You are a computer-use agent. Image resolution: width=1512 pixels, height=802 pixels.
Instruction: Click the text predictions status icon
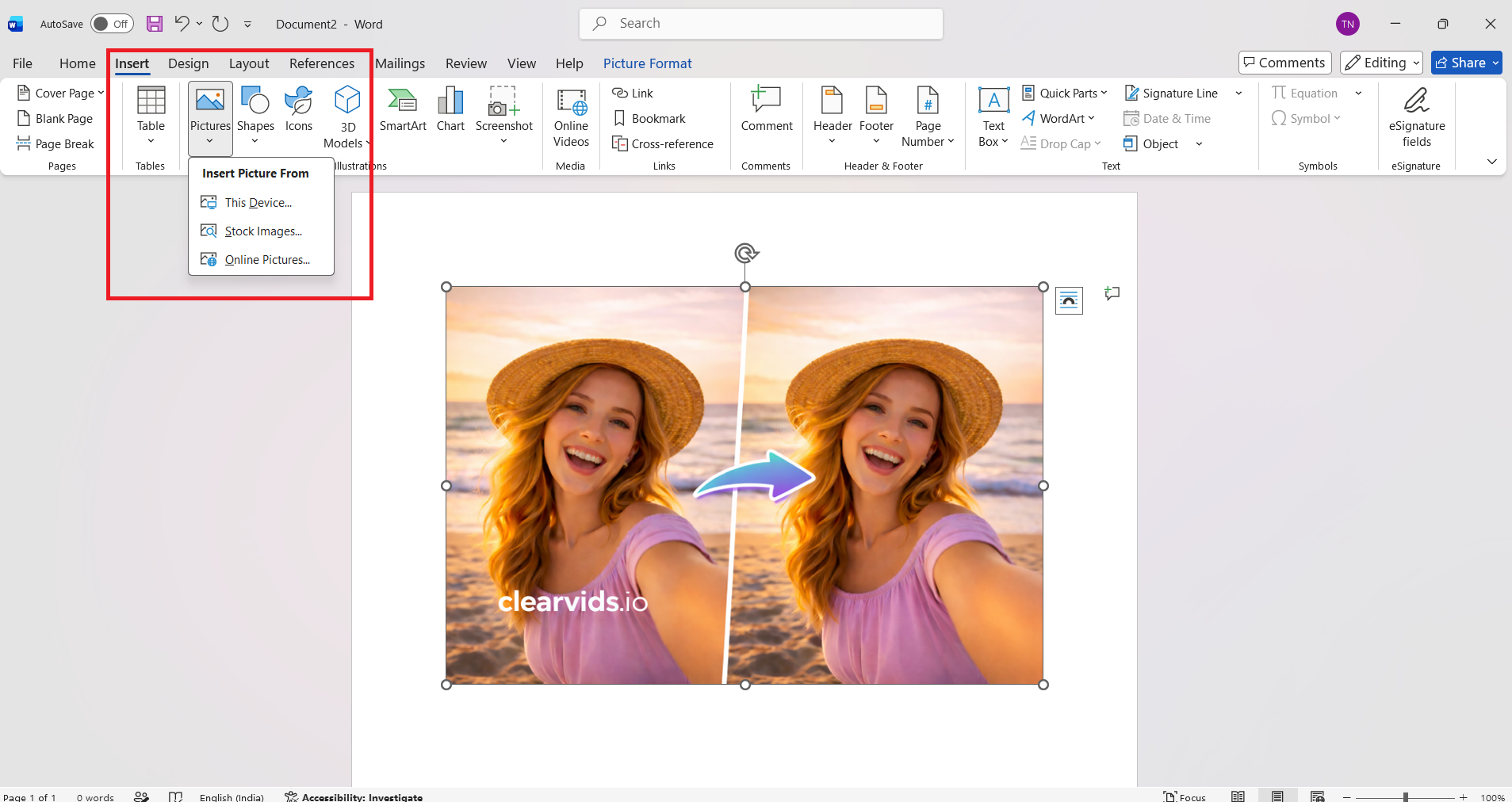[141, 796]
